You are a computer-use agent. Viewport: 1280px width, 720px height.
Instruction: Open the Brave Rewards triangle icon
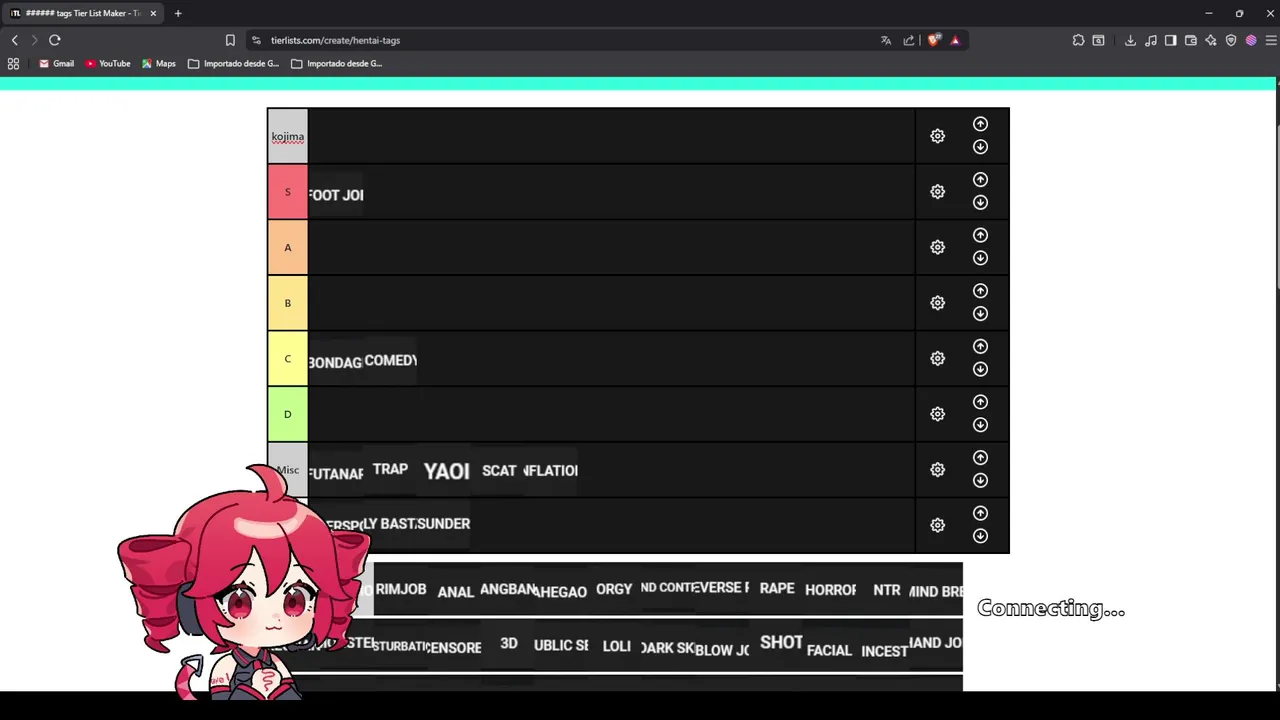coord(955,40)
